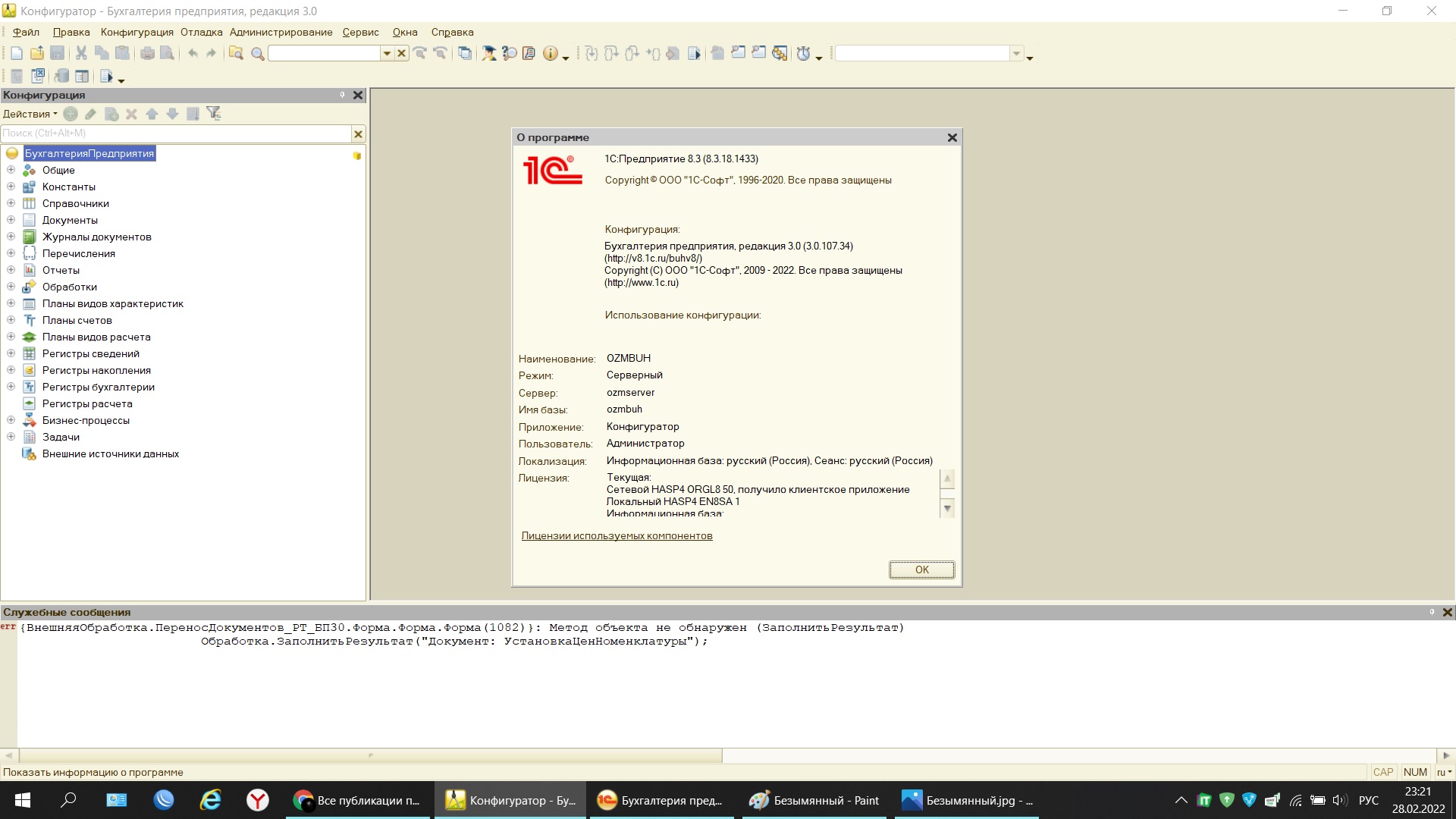The width and height of the screenshot is (1456, 819).
Task: Open the Конфигурация menu
Action: coord(137,32)
